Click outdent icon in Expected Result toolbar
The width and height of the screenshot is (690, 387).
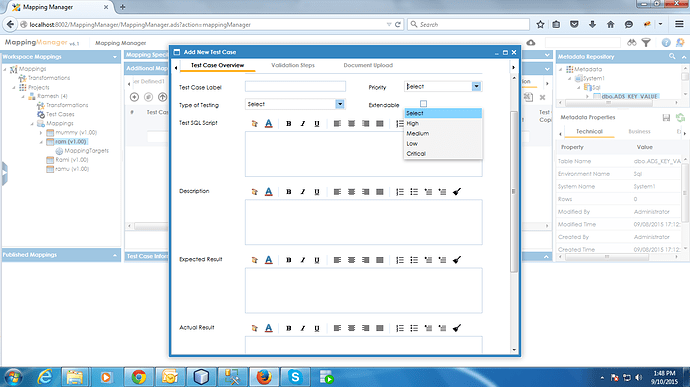click(x=428, y=260)
